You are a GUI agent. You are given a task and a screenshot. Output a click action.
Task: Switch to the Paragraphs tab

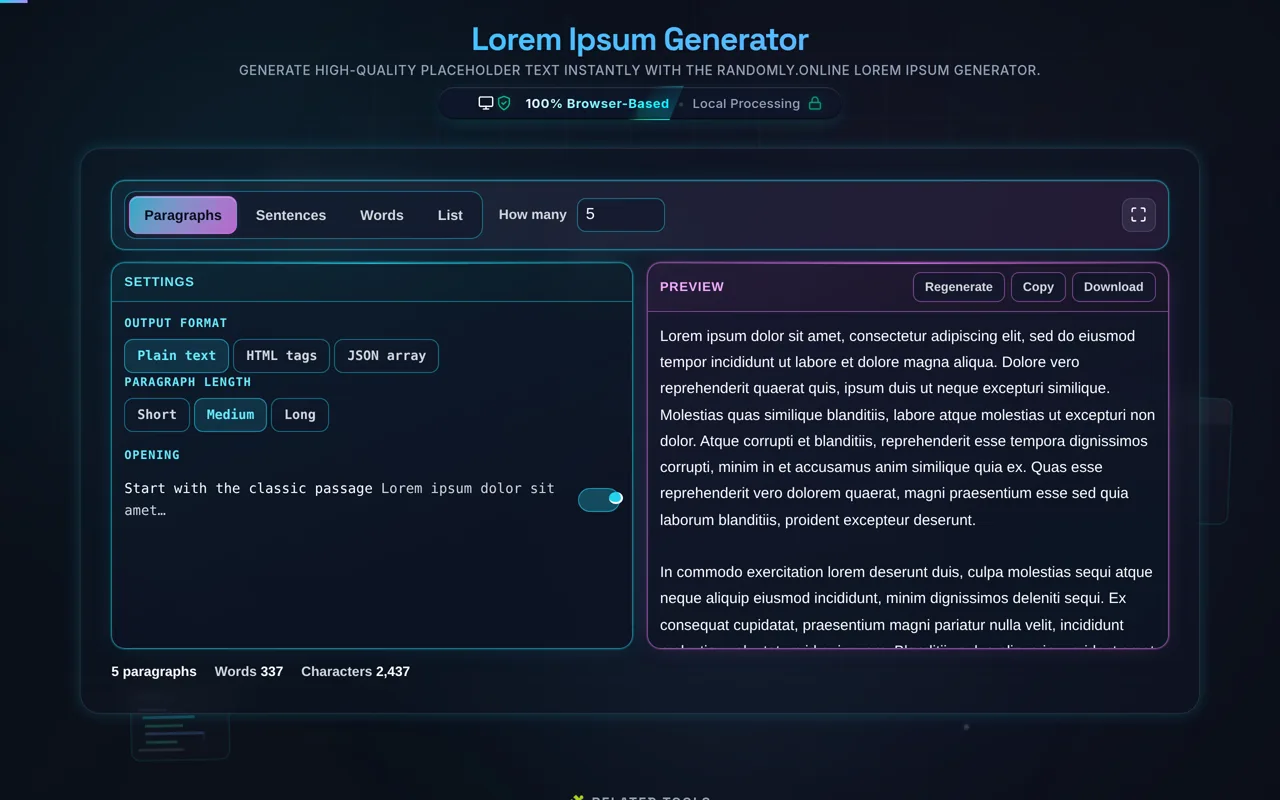(x=183, y=215)
